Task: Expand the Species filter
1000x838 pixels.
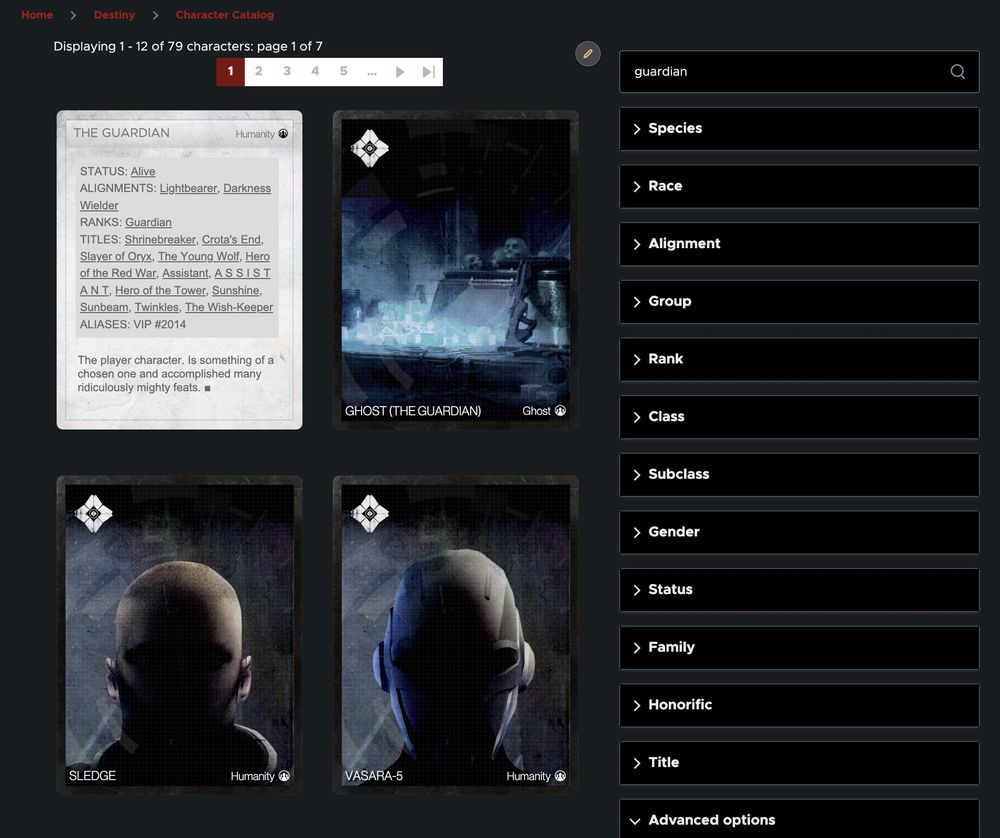Action: pyautogui.click(x=799, y=129)
